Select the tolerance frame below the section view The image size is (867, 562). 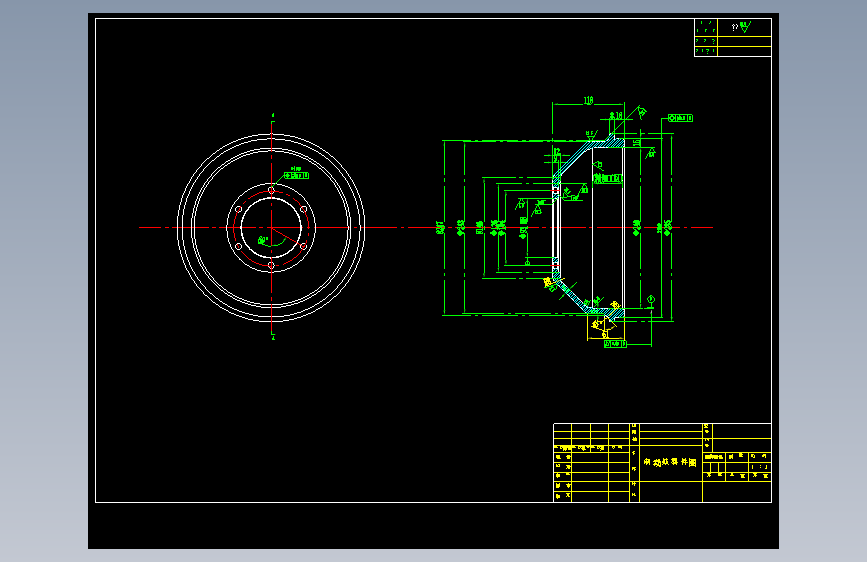[615, 344]
